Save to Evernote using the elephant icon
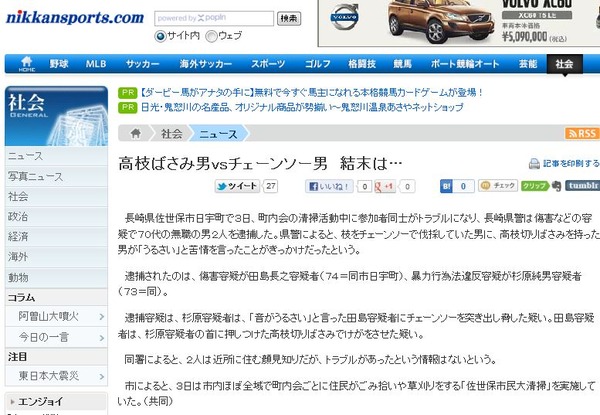This screenshot has width=600, height=415. coord(557,186)
